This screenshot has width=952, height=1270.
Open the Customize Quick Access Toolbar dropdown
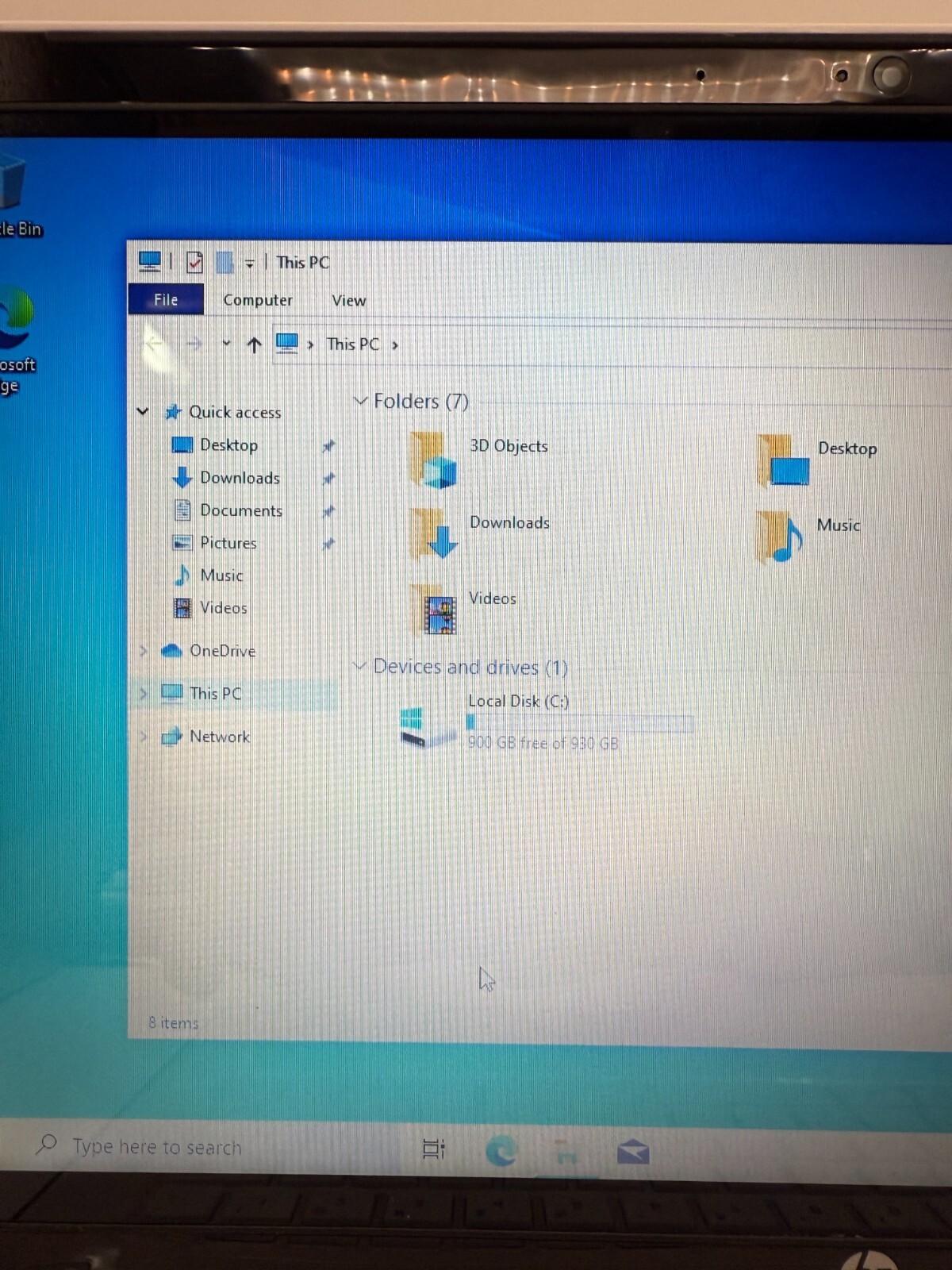(x=249, y=263)
